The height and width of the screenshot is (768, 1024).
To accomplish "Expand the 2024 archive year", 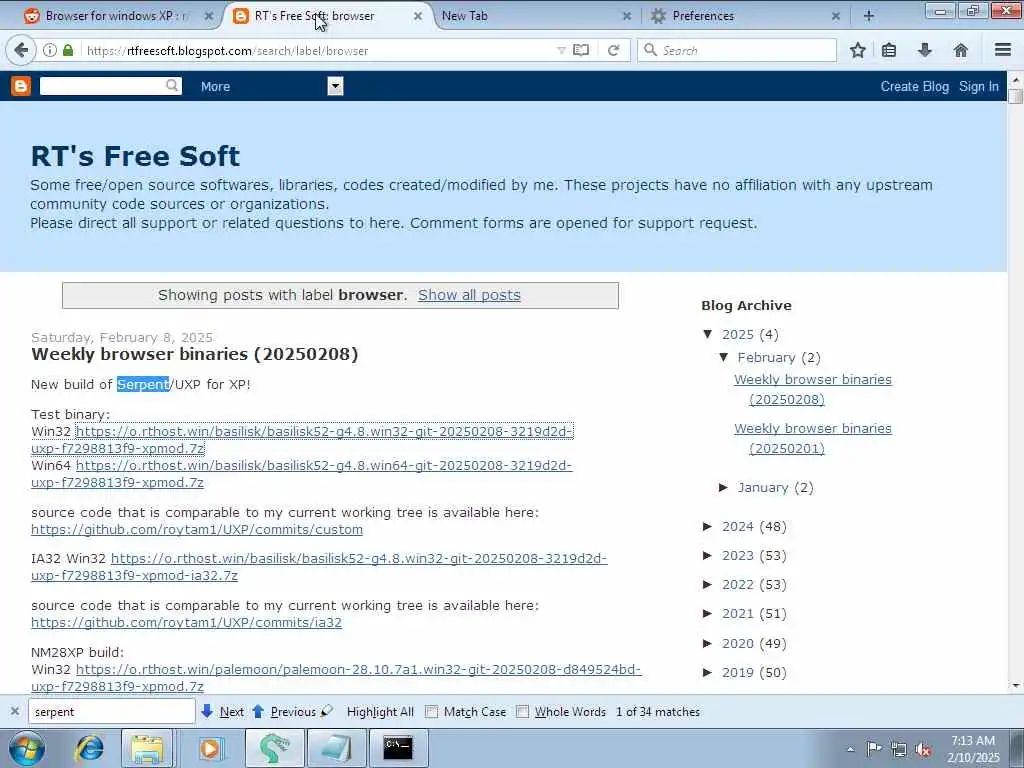I will pyautogui.click(x=707, y=526).
